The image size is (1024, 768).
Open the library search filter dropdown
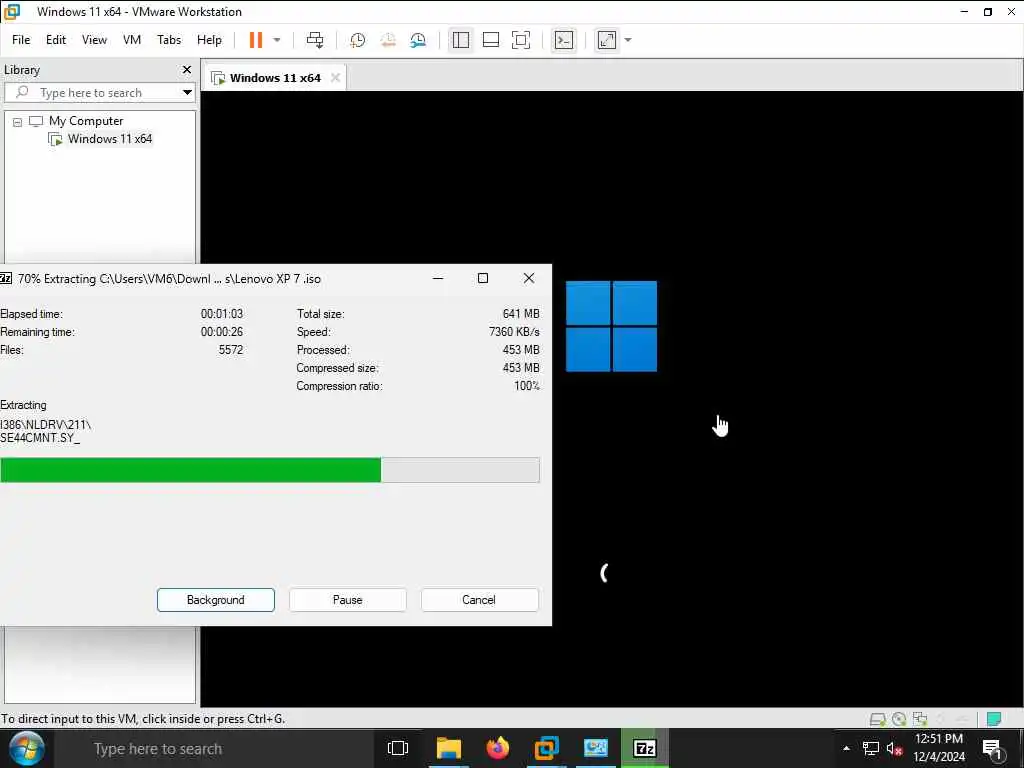(187, 93)
